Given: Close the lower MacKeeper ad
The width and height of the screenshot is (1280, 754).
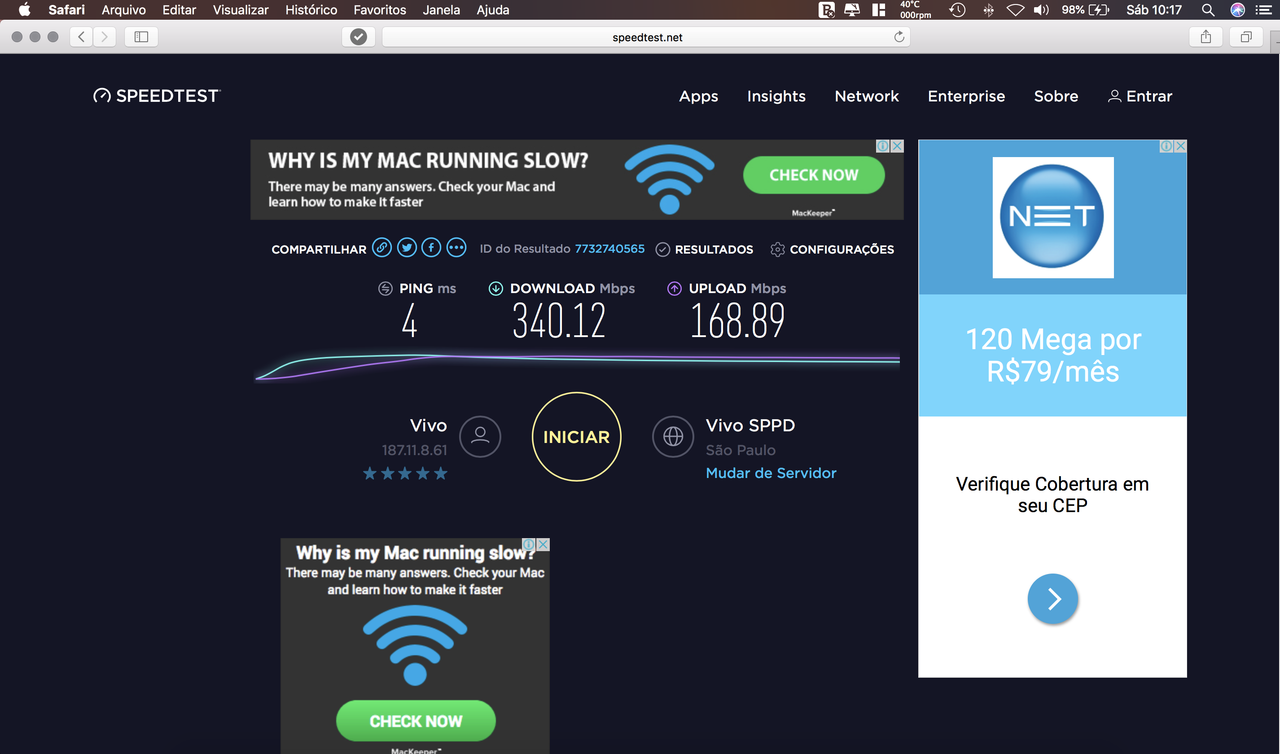Looking at the screenshot, I should 543,544.
